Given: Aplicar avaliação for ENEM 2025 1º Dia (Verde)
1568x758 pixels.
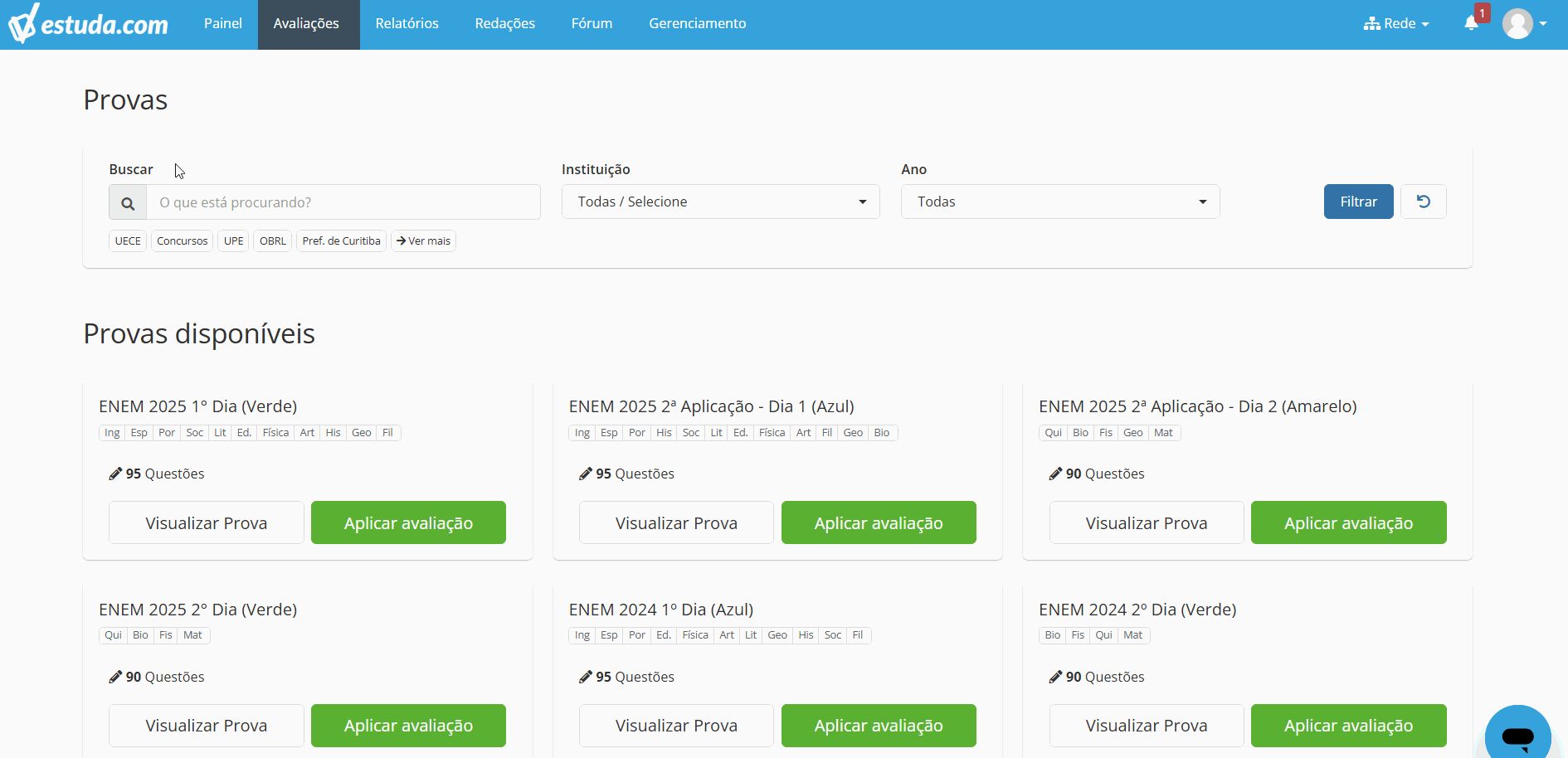Looking at the screenshot, I should tap(409, 522).
